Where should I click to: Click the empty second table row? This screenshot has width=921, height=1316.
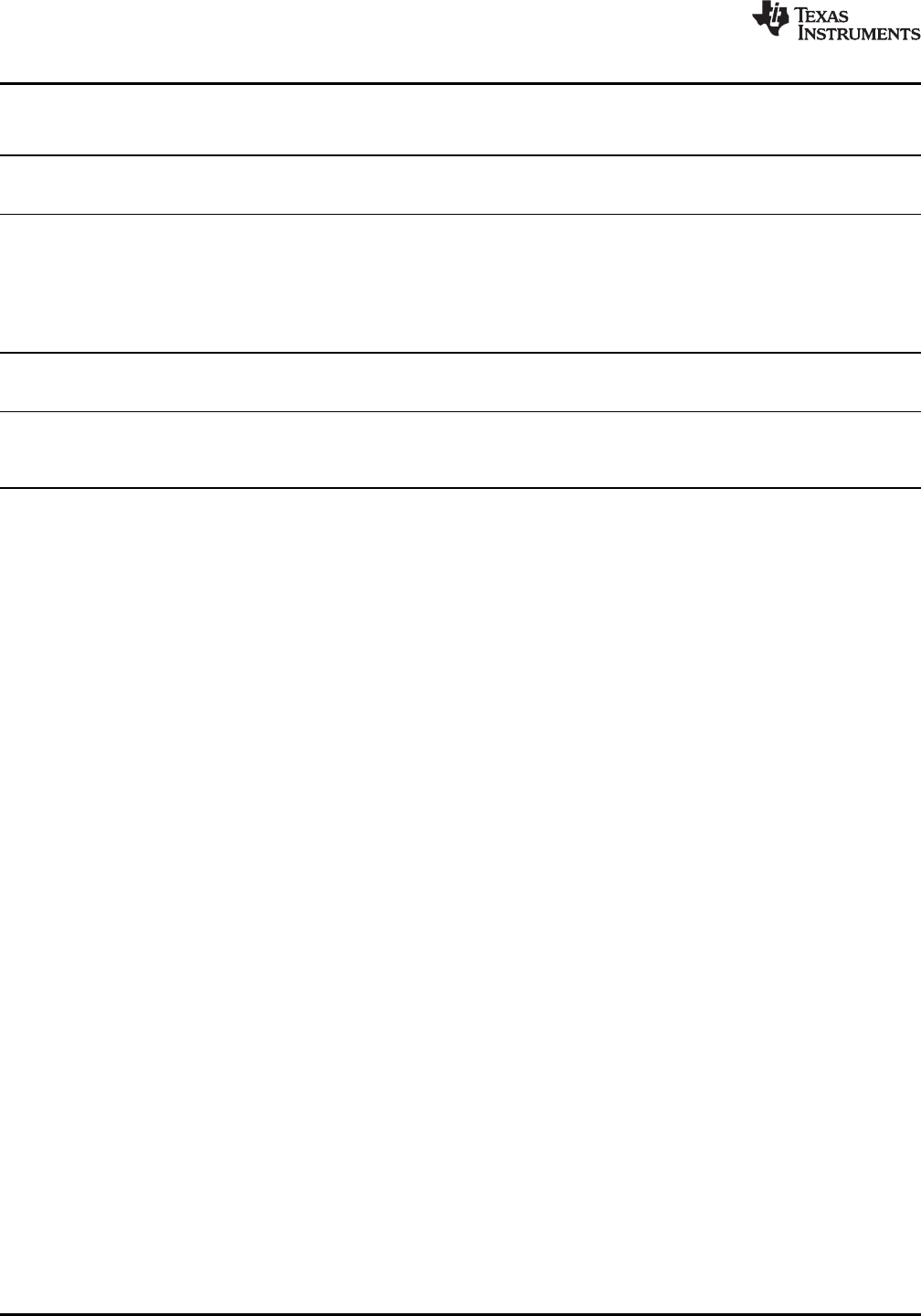tap(460, 186)
